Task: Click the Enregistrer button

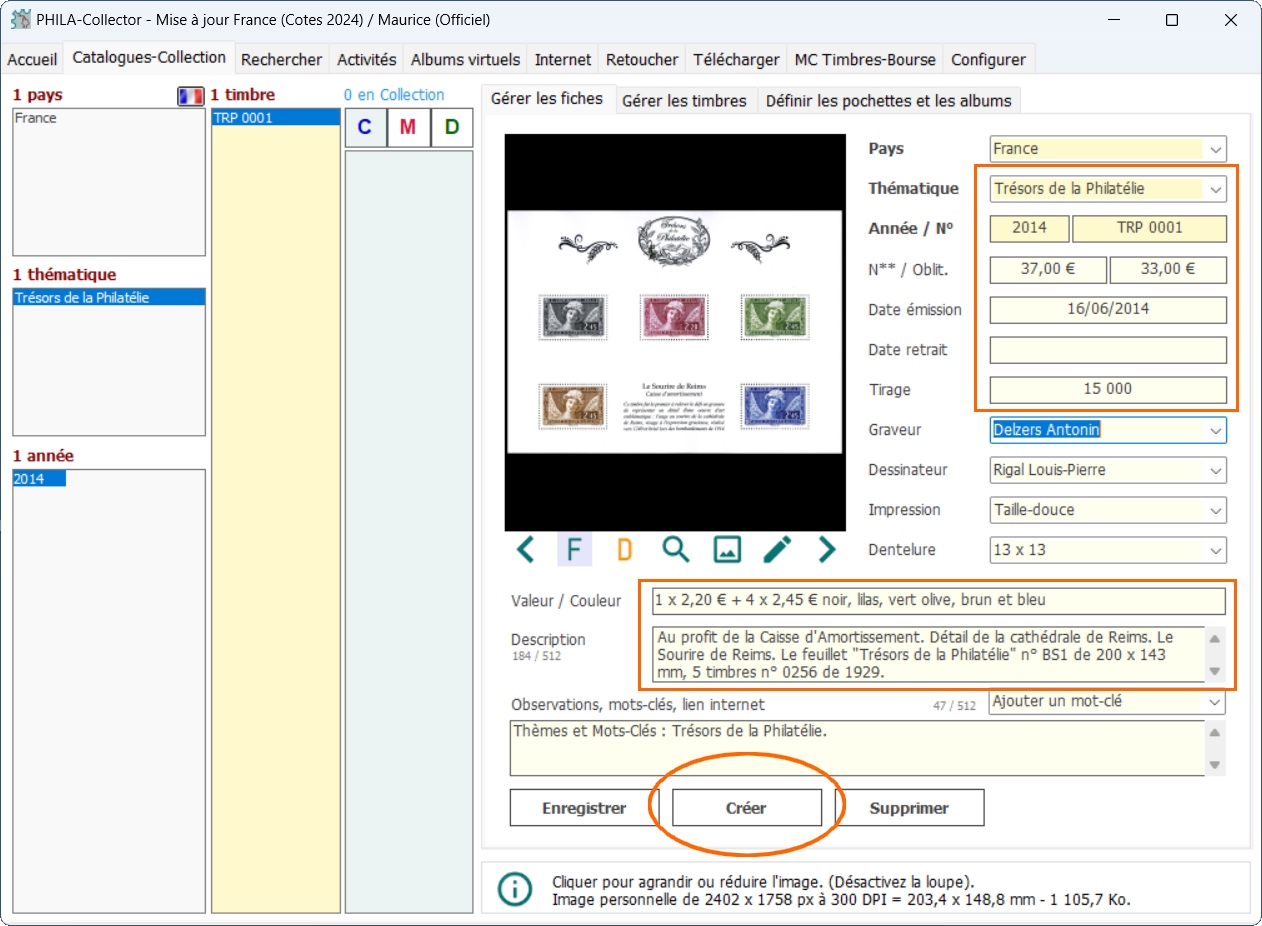Action: coord(584,808)
